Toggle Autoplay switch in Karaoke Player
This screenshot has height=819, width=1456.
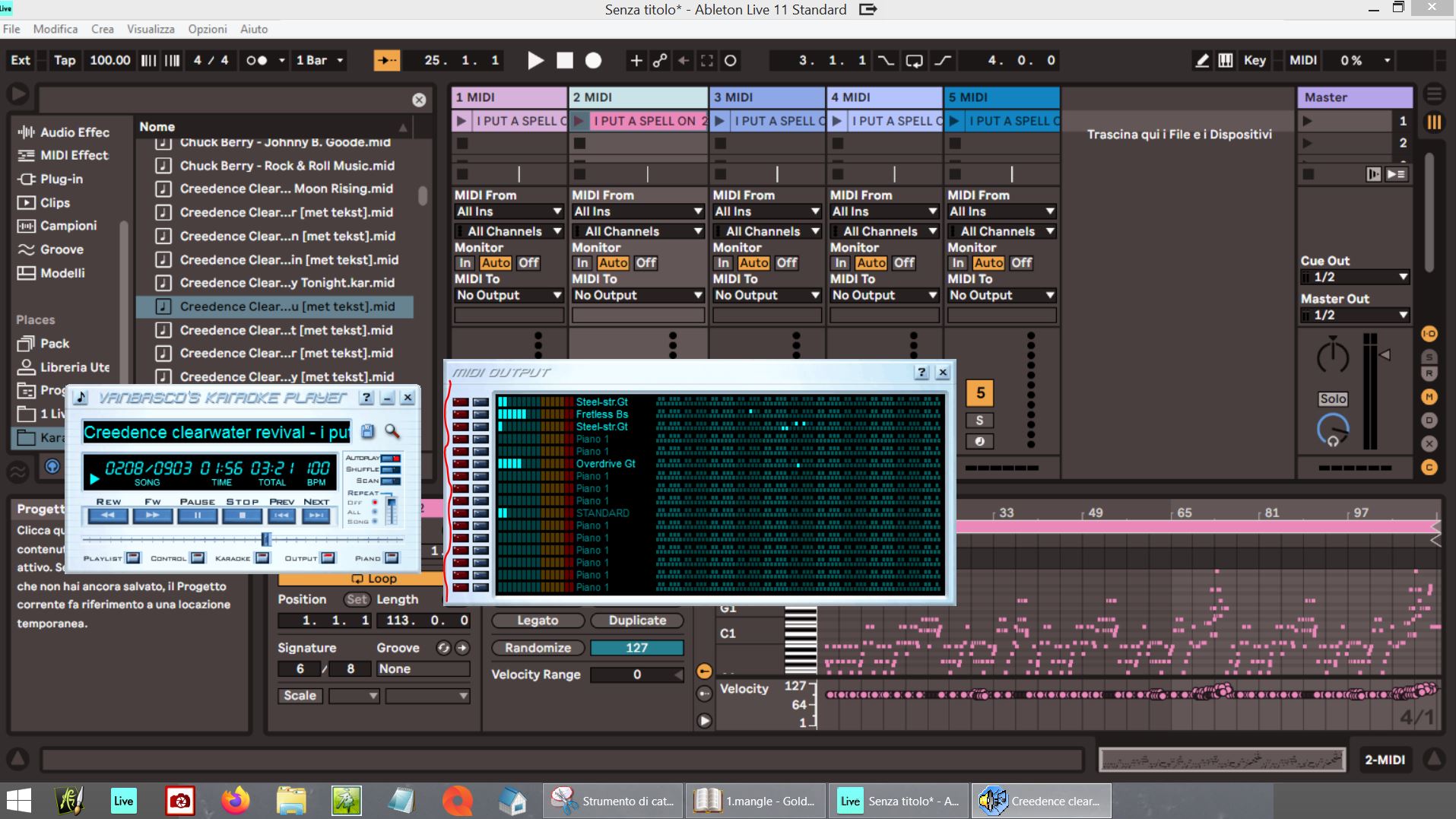[391, 458]
